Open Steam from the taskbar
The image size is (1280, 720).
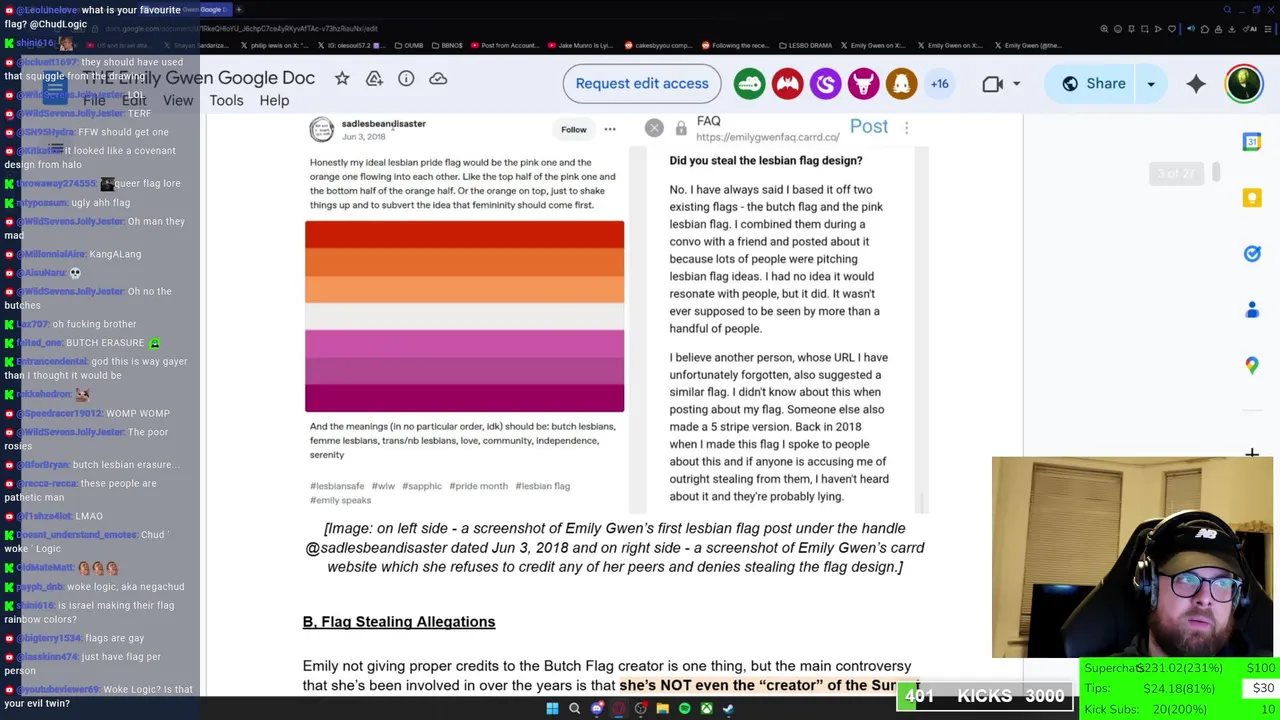(x=728, y=709)
